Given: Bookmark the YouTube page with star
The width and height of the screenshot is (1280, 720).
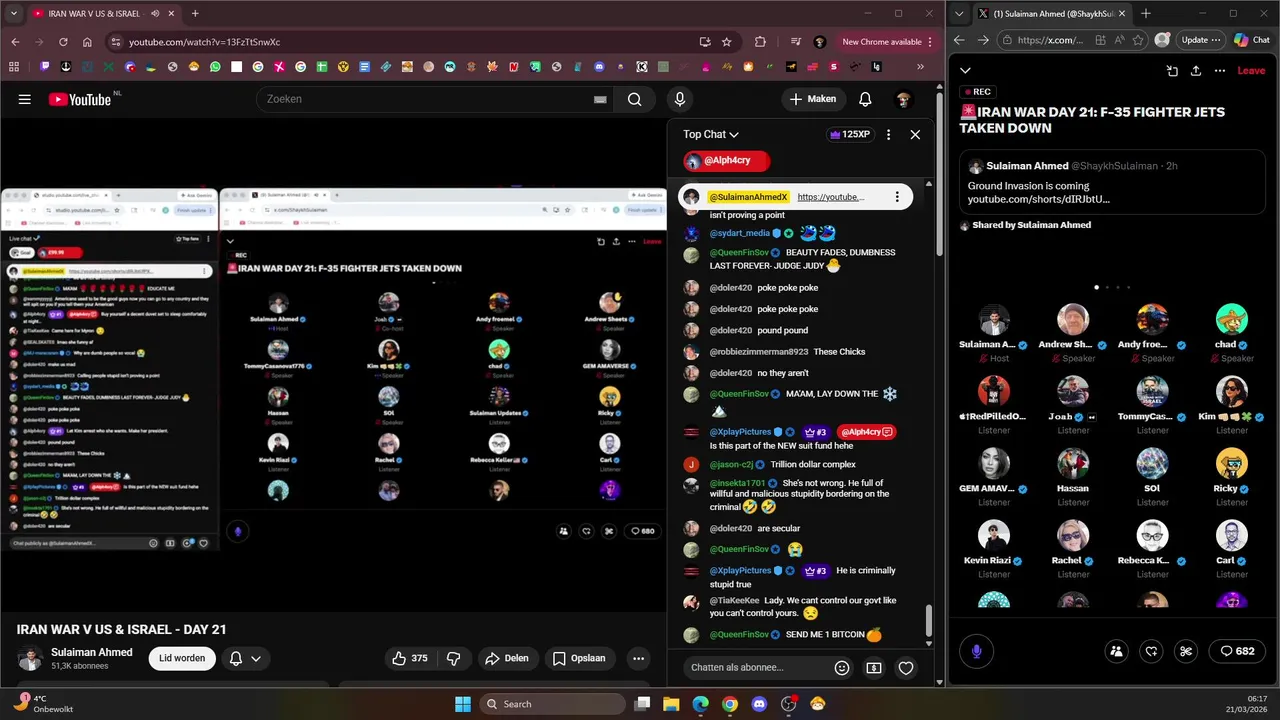Looking at the screenshot, I should [x=727, y=42].
